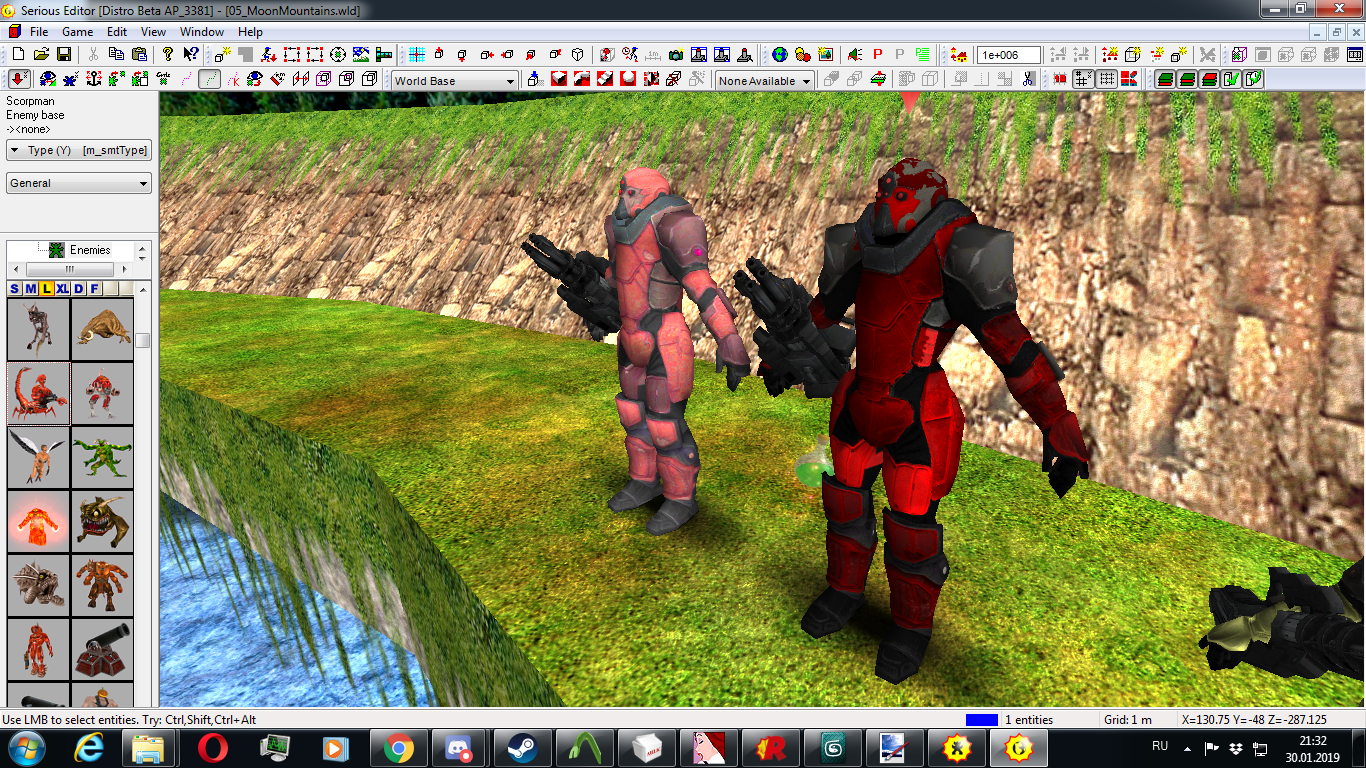The height and width of the screenshot is (768, 1366).
Task: Click the 1e+006 value input field
Action: pyautogui.click(x=1009, y=55)
